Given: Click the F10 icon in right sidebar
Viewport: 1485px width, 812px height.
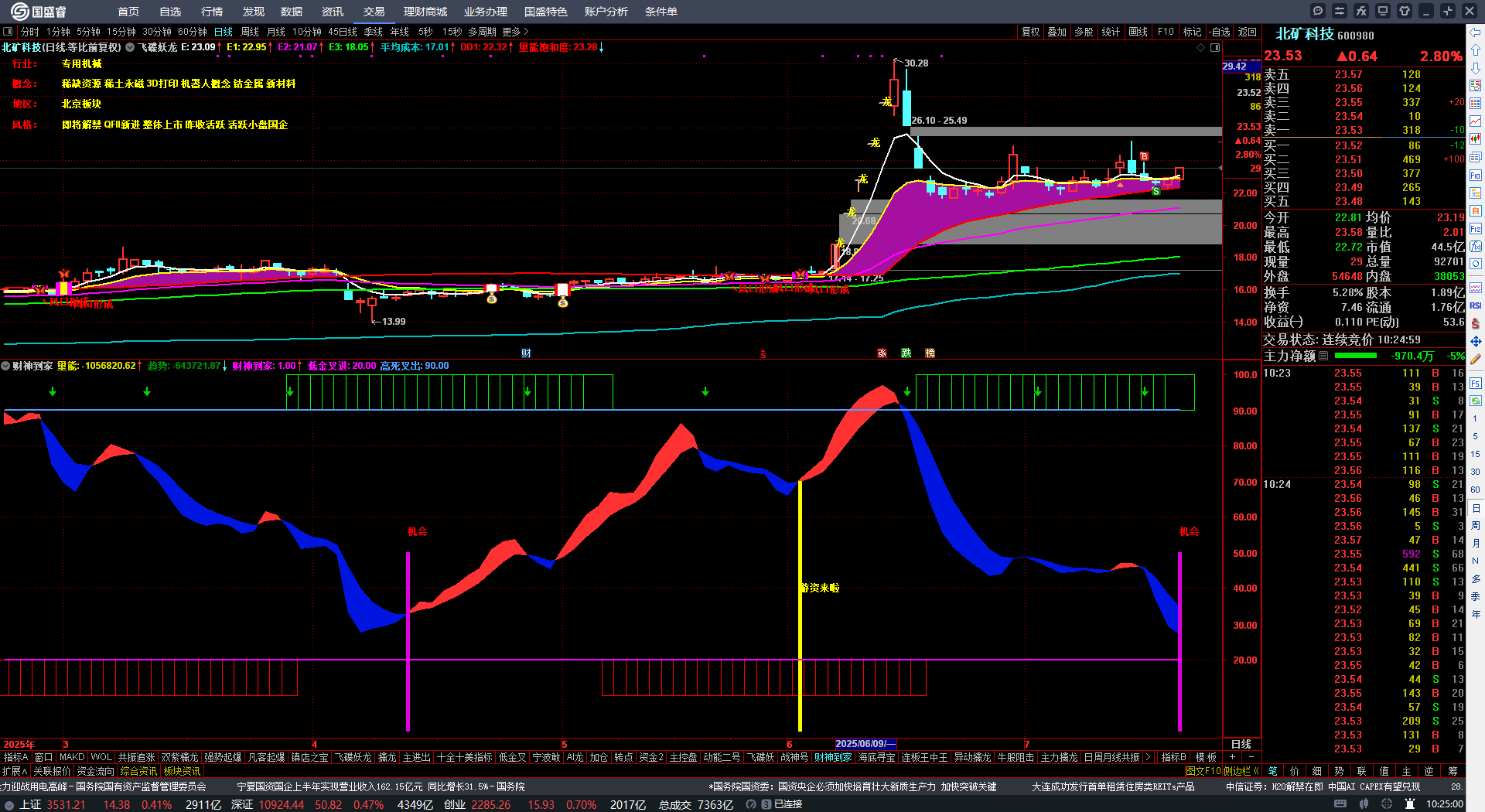Looking at the screenshot, I should pyautogui.click(x=1476, y=176).
